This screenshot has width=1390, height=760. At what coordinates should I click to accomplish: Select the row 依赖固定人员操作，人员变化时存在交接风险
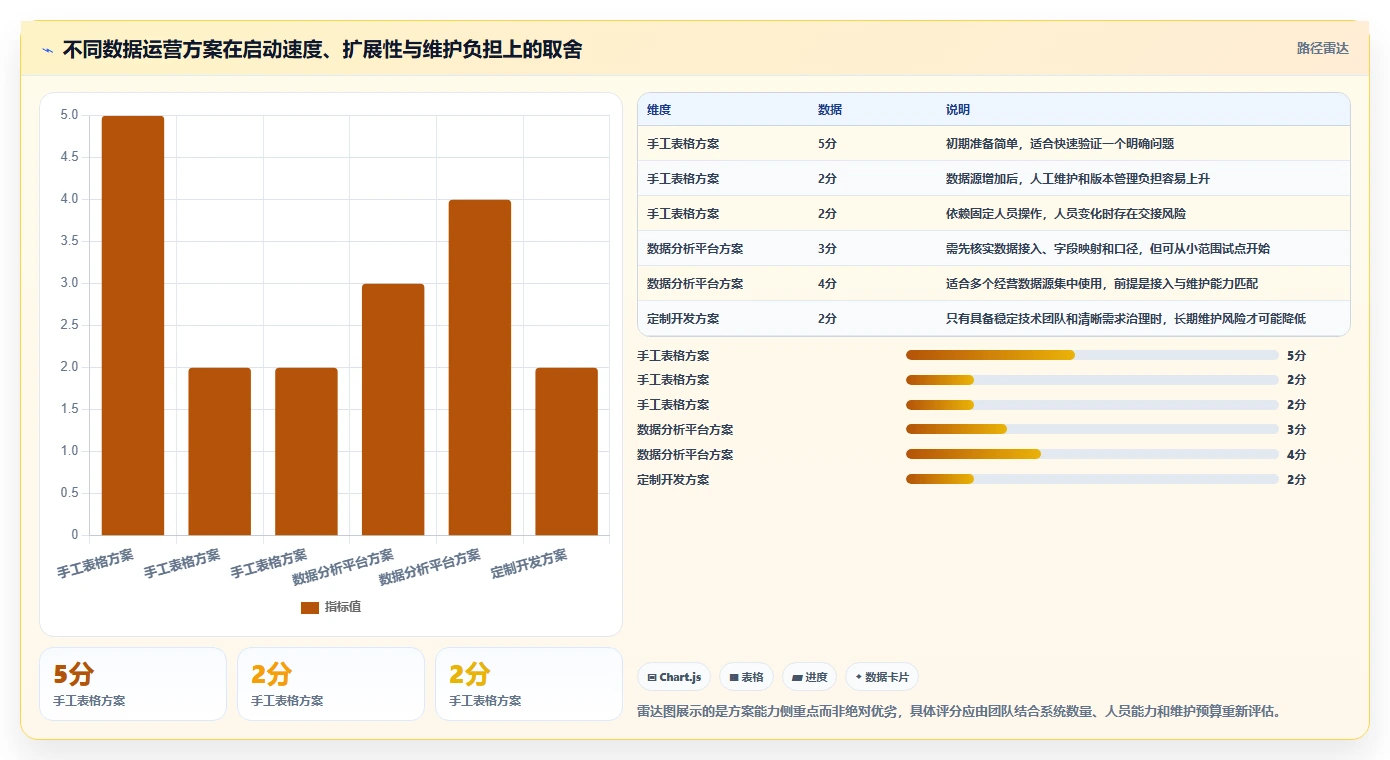994,213
